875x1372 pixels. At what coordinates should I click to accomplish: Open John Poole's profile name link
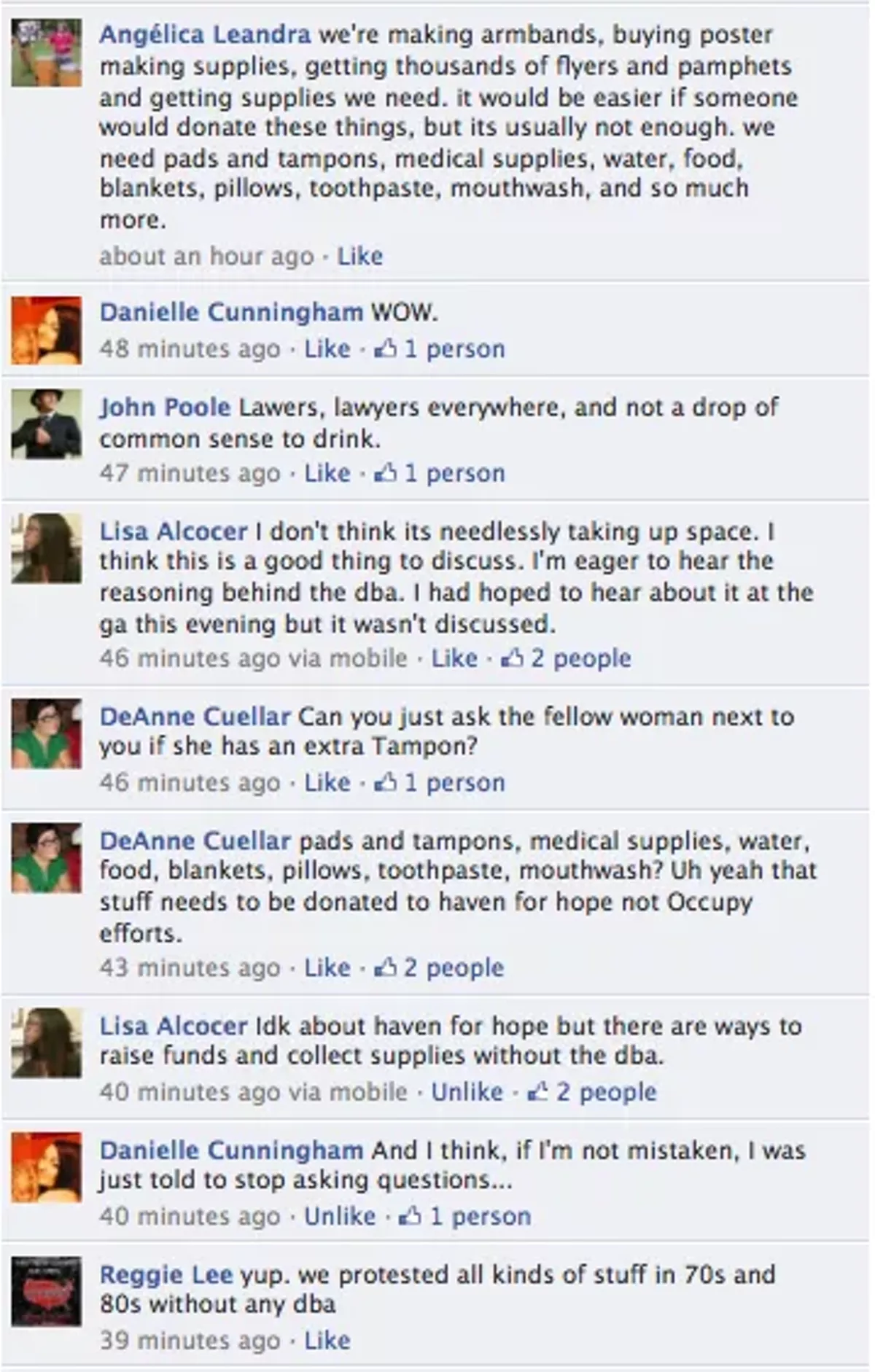[x=165, y=407]
